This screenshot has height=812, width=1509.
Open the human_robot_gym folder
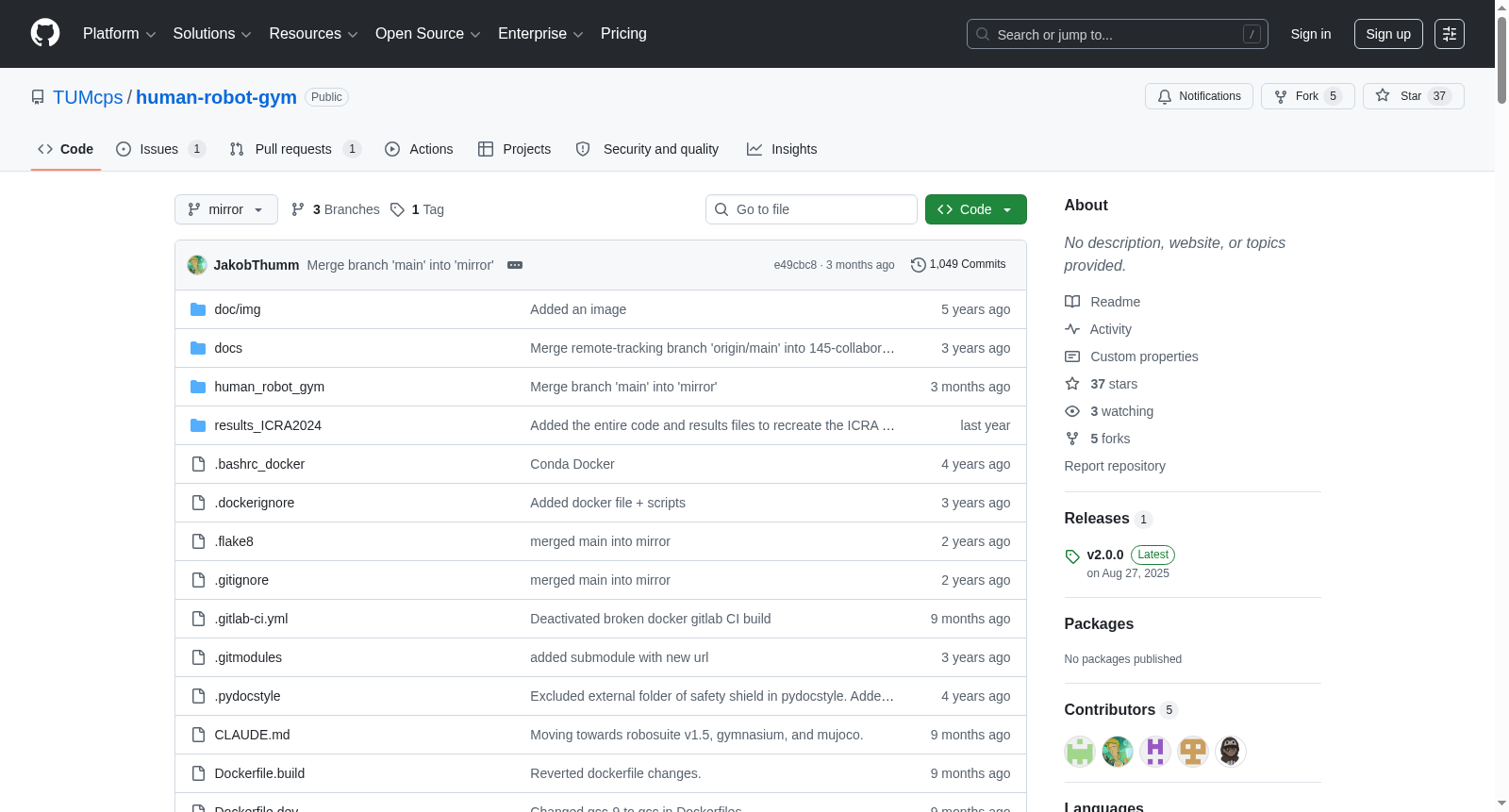[x=269, y=387]
